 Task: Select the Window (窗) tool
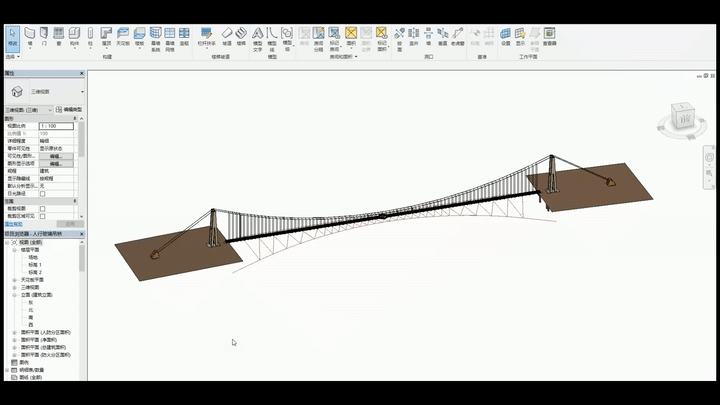59,36
